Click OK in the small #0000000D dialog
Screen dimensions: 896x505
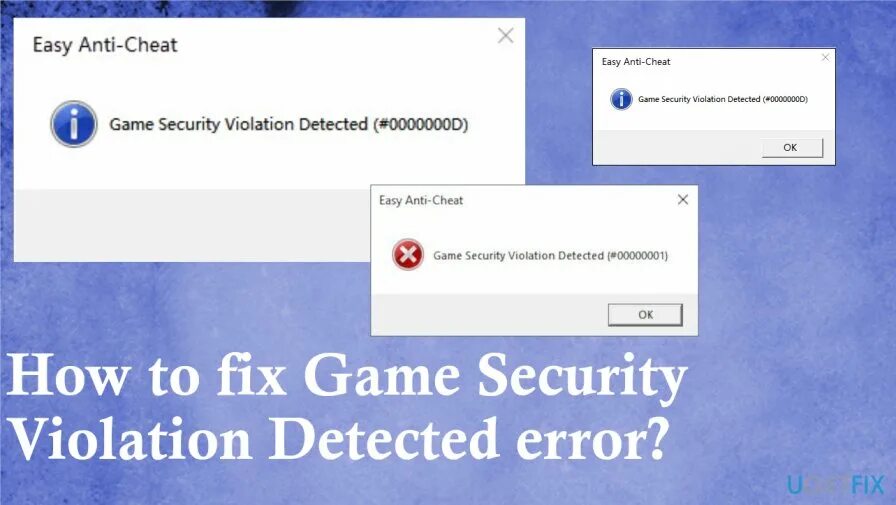pyautogui.click(x=792, y=147)
